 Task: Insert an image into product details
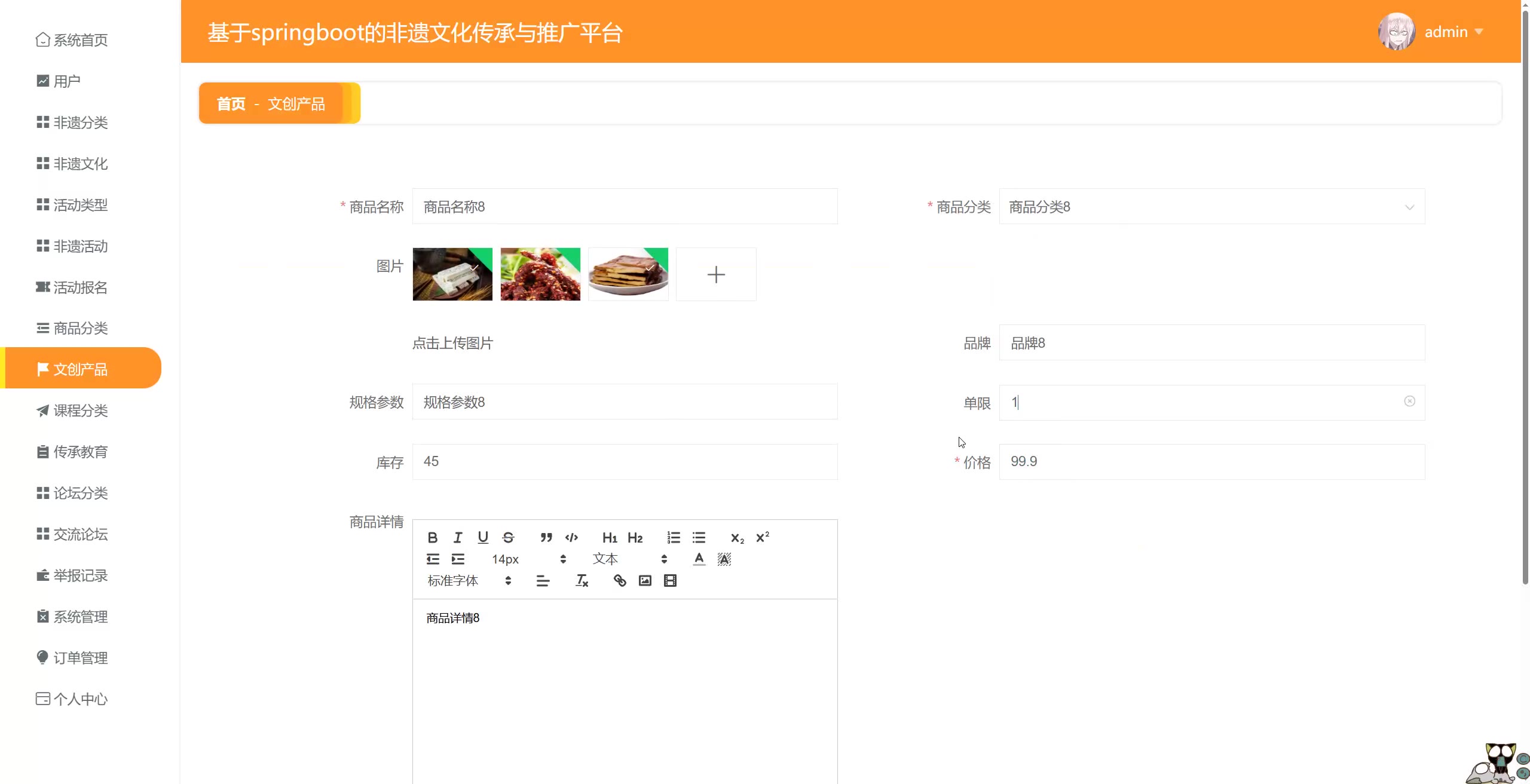pyautogui.click(x=645, y=580)
